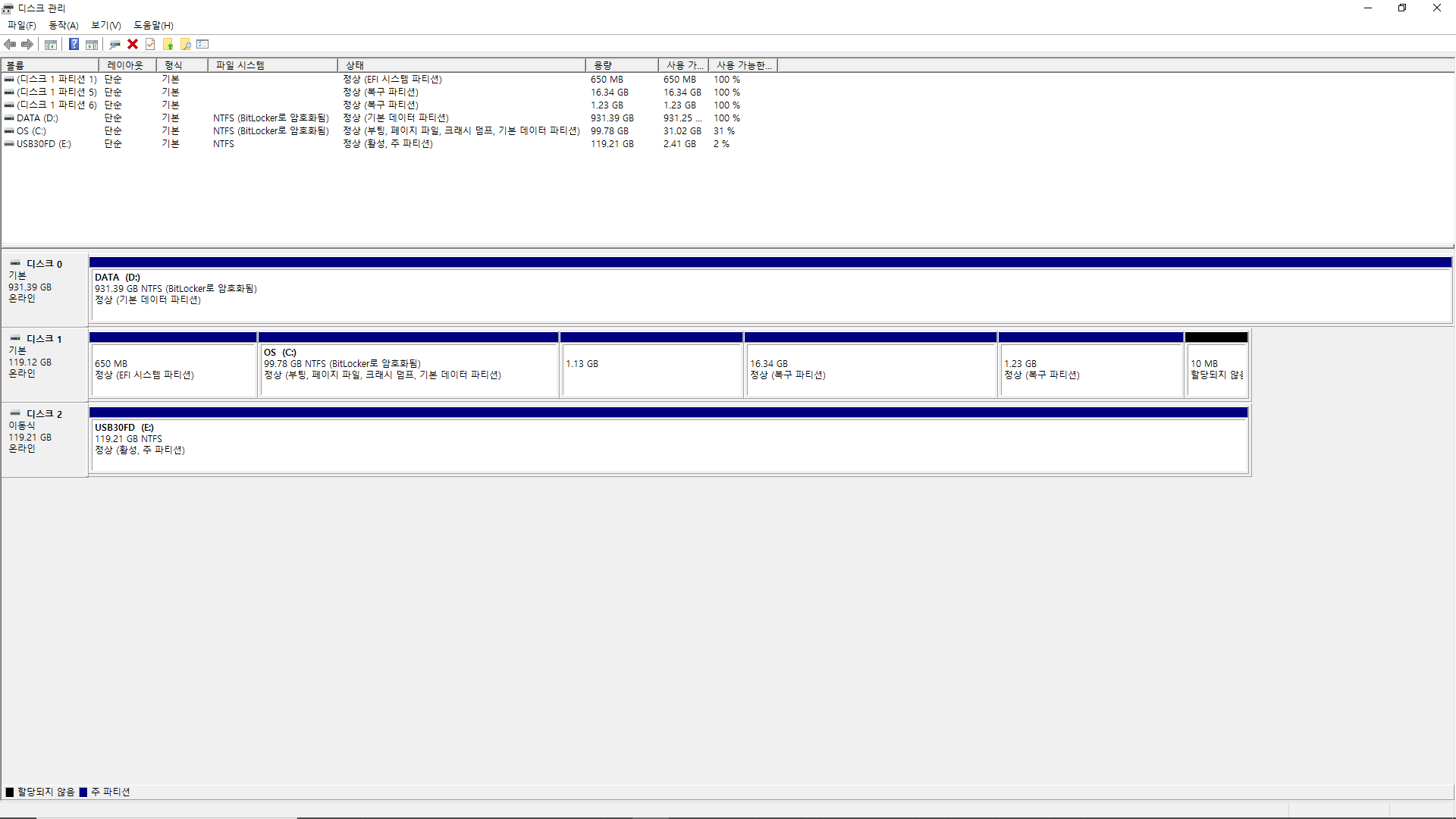Select the 10 MB unallocated black region
Screen dimensions: 1456x819
tap(1216, 370)
